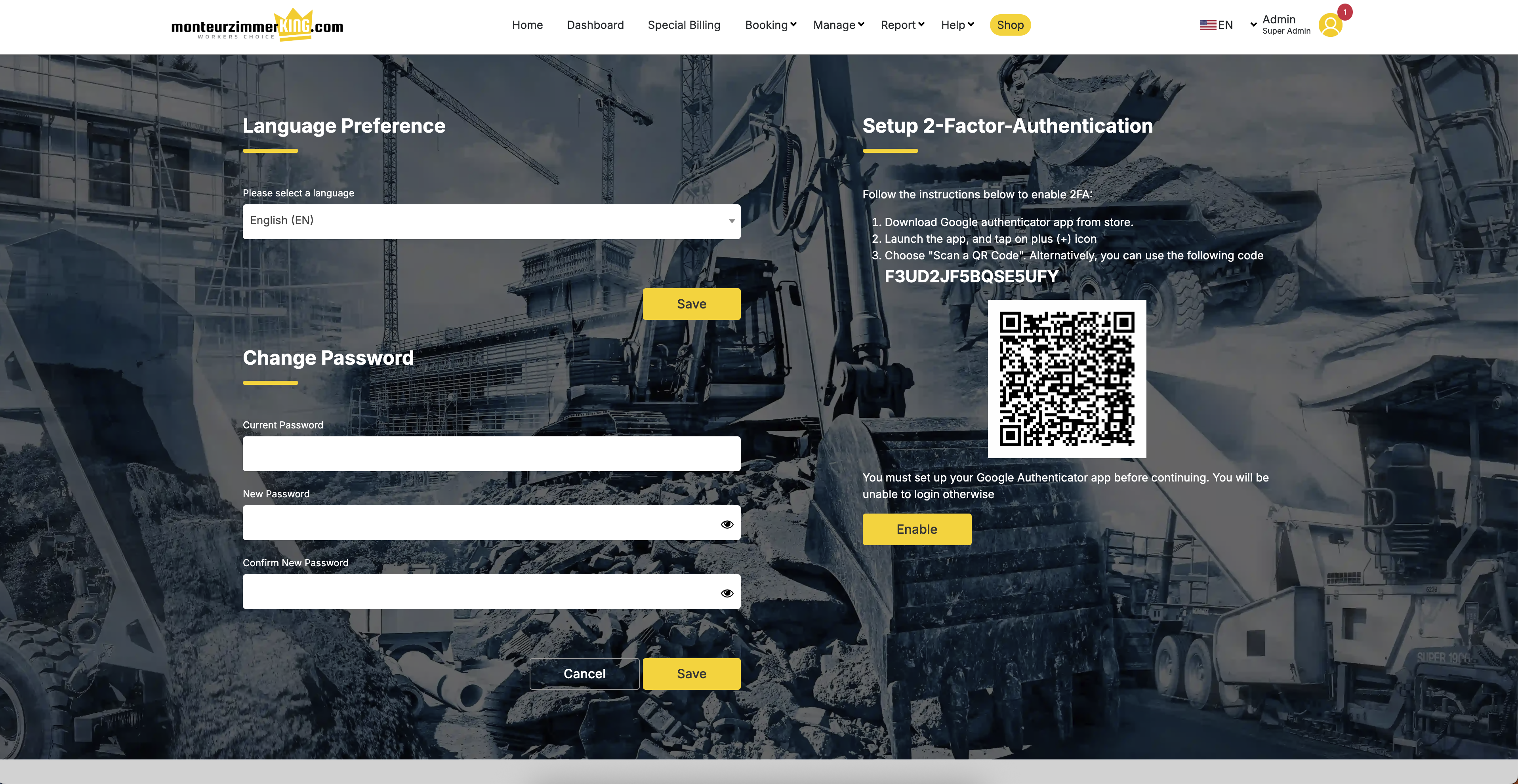Screen dimensions: 1518x784
Task: Expand the Report menu
Action: pos(902,25)
